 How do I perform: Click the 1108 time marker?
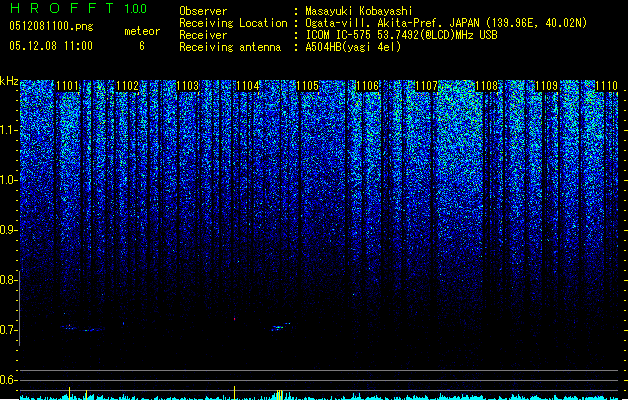[487, 86]
